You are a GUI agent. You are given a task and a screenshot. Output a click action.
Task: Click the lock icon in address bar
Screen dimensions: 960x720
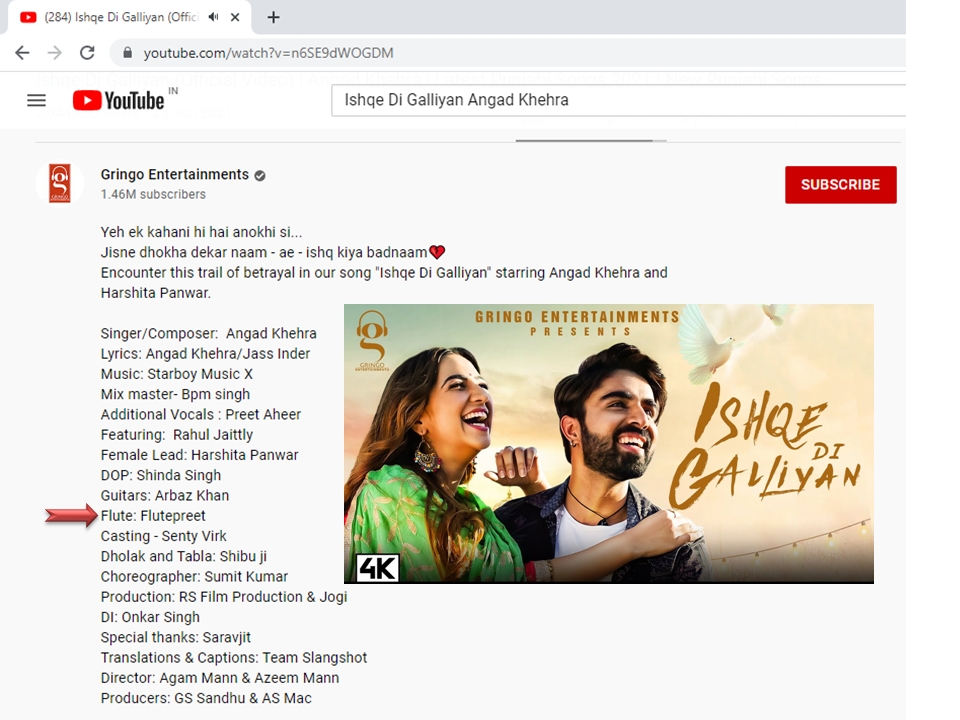point(127,53)
